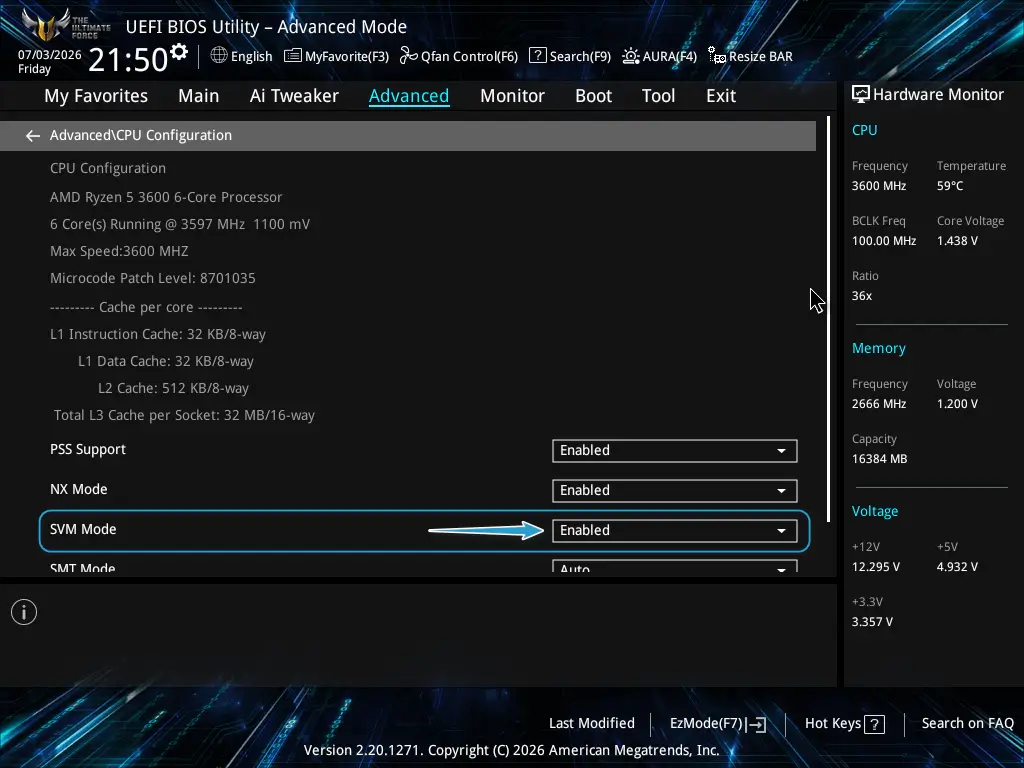This screenshot has width=1024, height=768.
Task: Click the Total L3 Cache per Socket line
Action: pos(184,415)
